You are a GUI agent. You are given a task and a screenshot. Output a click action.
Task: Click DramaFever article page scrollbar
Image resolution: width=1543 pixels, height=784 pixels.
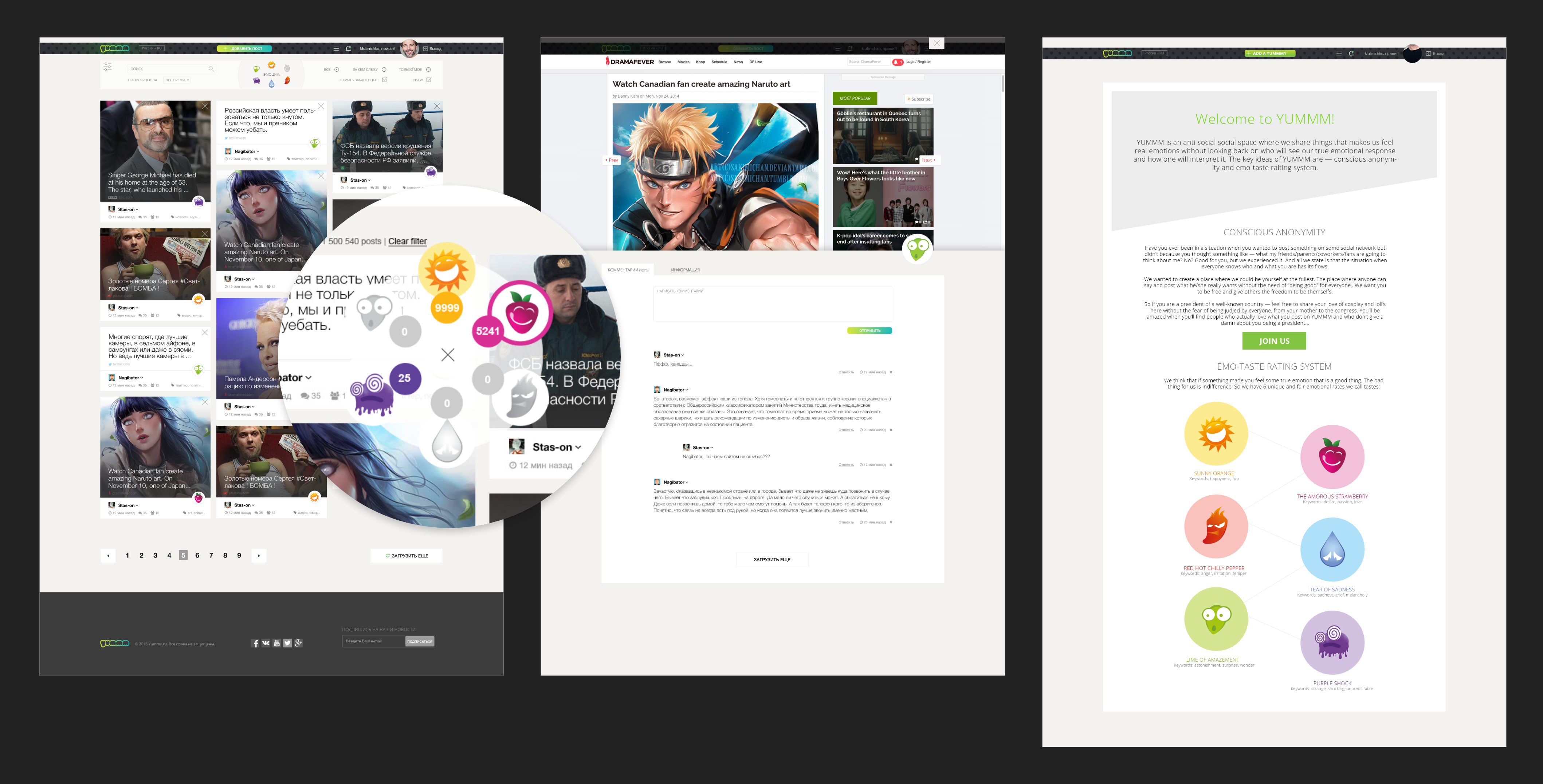[1003, 84]
